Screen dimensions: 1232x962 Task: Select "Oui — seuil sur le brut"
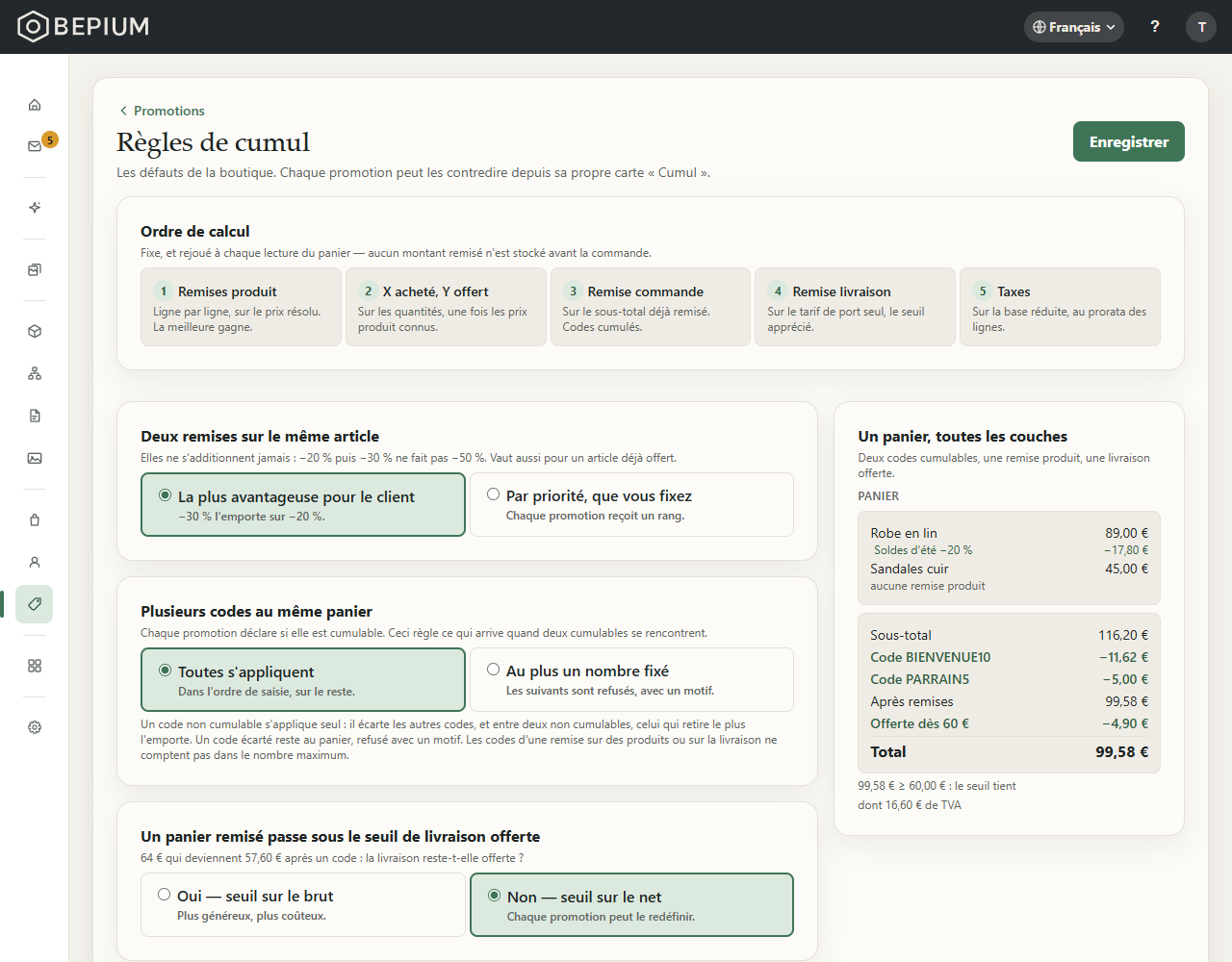(303, 905)
